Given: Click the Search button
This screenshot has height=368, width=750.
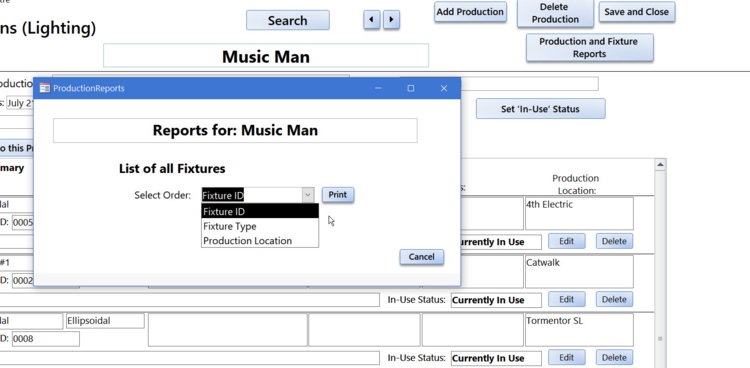Looking at the screenshot, I should click(x=287, y=21).
